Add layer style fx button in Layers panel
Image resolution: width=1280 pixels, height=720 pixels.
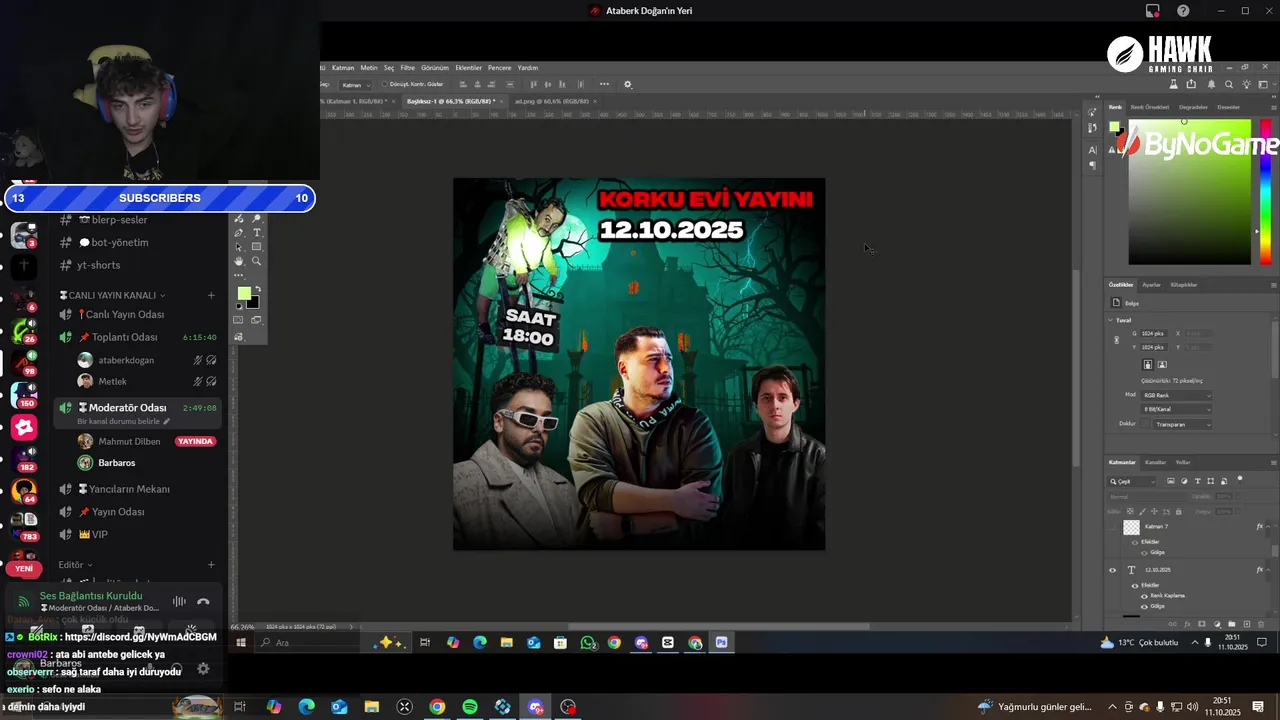(1187, 624)
